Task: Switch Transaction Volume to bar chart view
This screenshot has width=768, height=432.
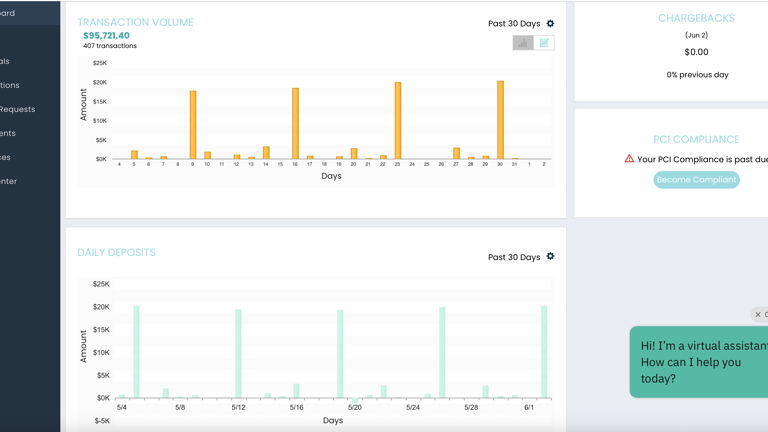Action: coord(522,43)
